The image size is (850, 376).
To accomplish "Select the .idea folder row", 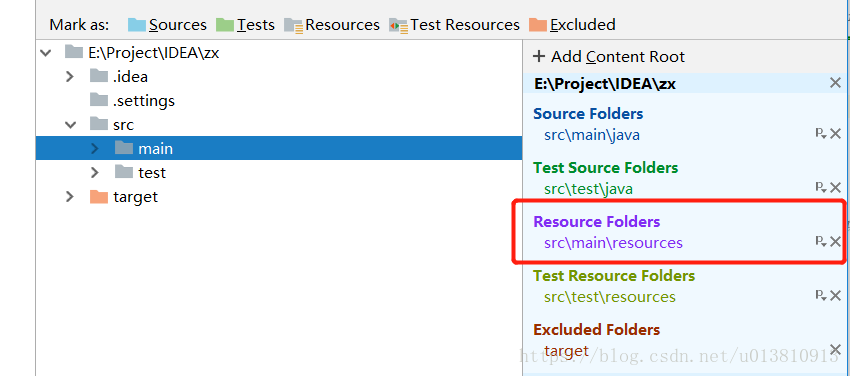I will 279,77.
